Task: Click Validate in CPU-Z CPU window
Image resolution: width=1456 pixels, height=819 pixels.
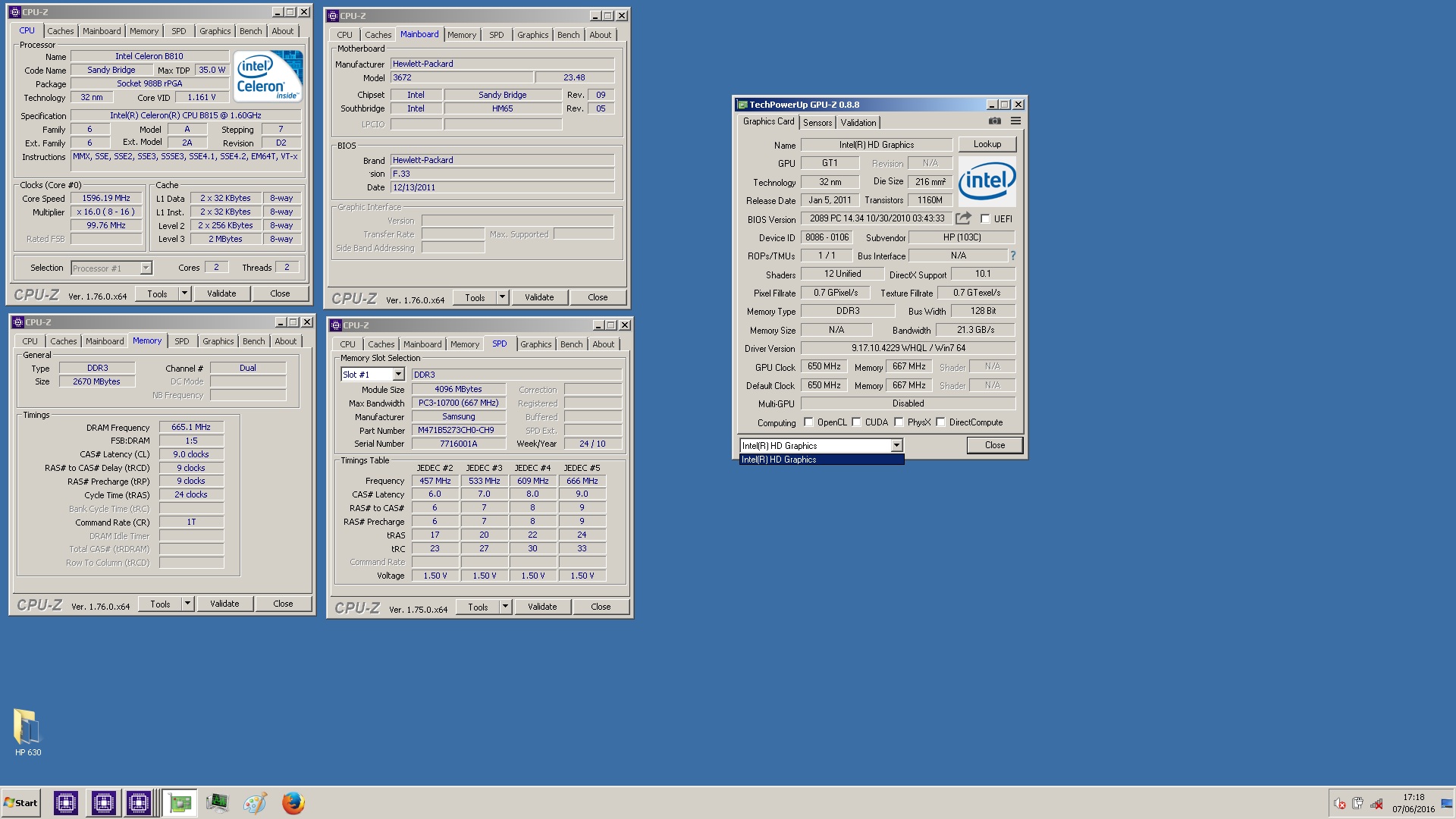Action: 221,293
